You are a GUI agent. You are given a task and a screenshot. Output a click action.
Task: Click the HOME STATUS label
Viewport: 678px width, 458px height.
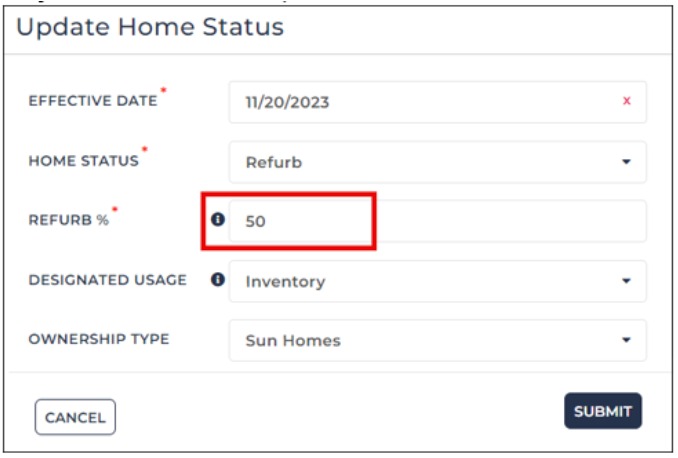(x=83, y=161)
